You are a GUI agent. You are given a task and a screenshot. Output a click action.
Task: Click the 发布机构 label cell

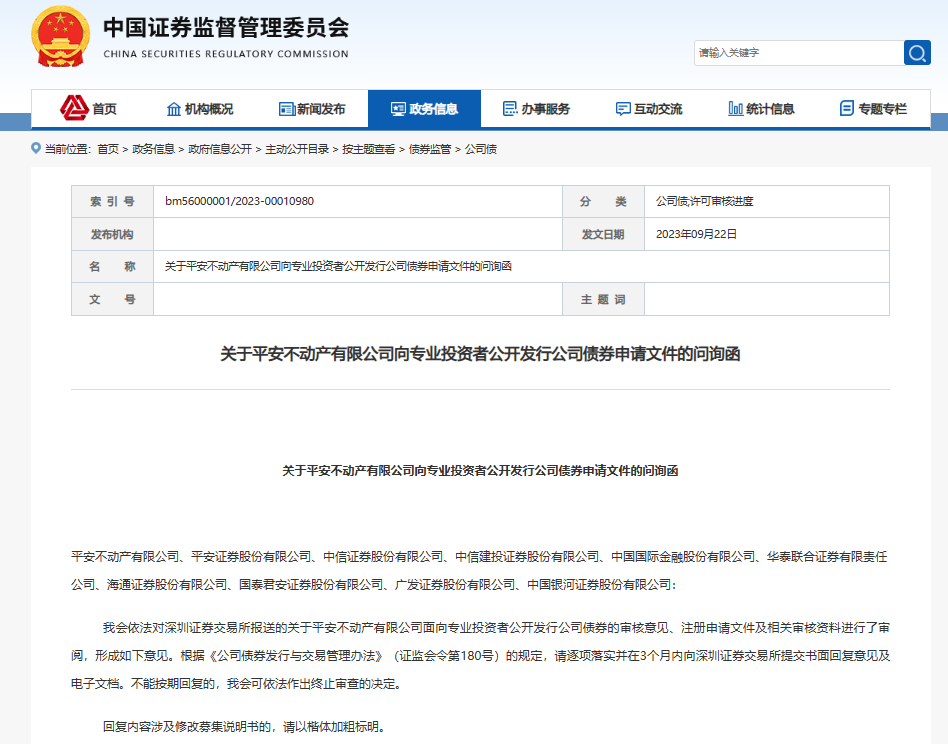coord(112,234)
